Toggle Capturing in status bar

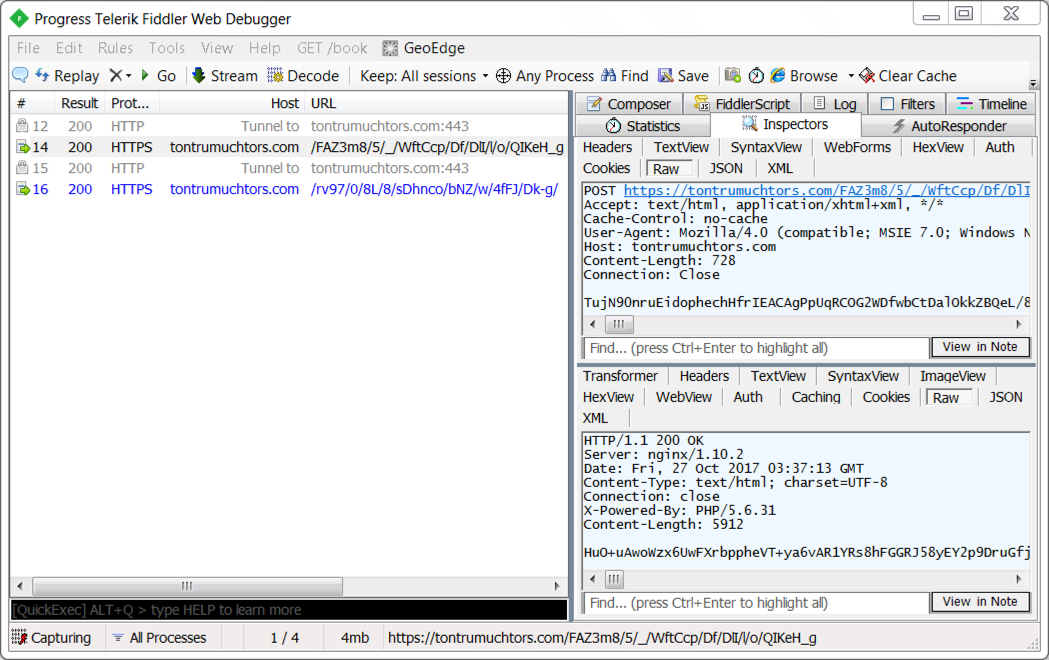pyautogui.click(x=52, y=638)
